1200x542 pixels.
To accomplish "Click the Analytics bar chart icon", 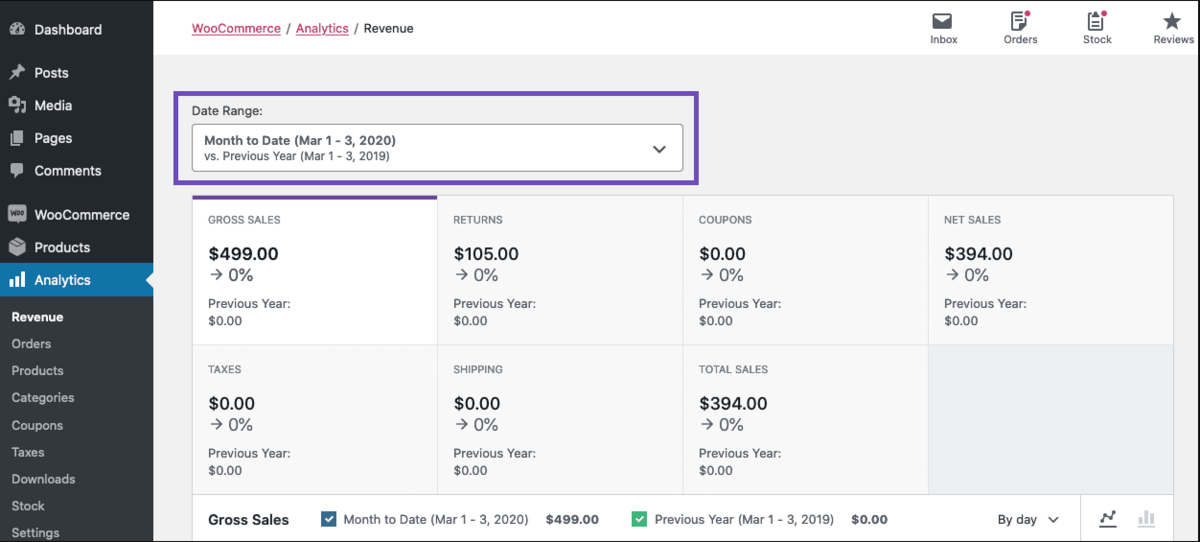I will (x=17, y=280).
